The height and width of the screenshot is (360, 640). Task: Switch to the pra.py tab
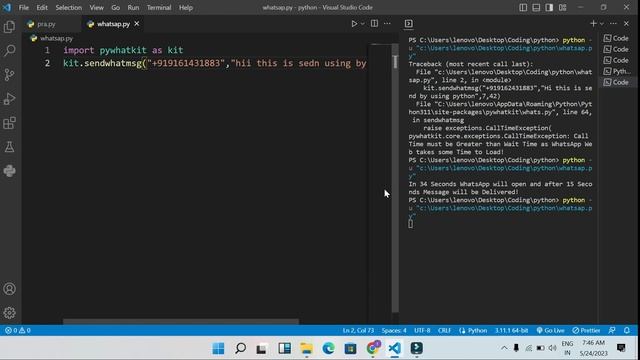46,24
